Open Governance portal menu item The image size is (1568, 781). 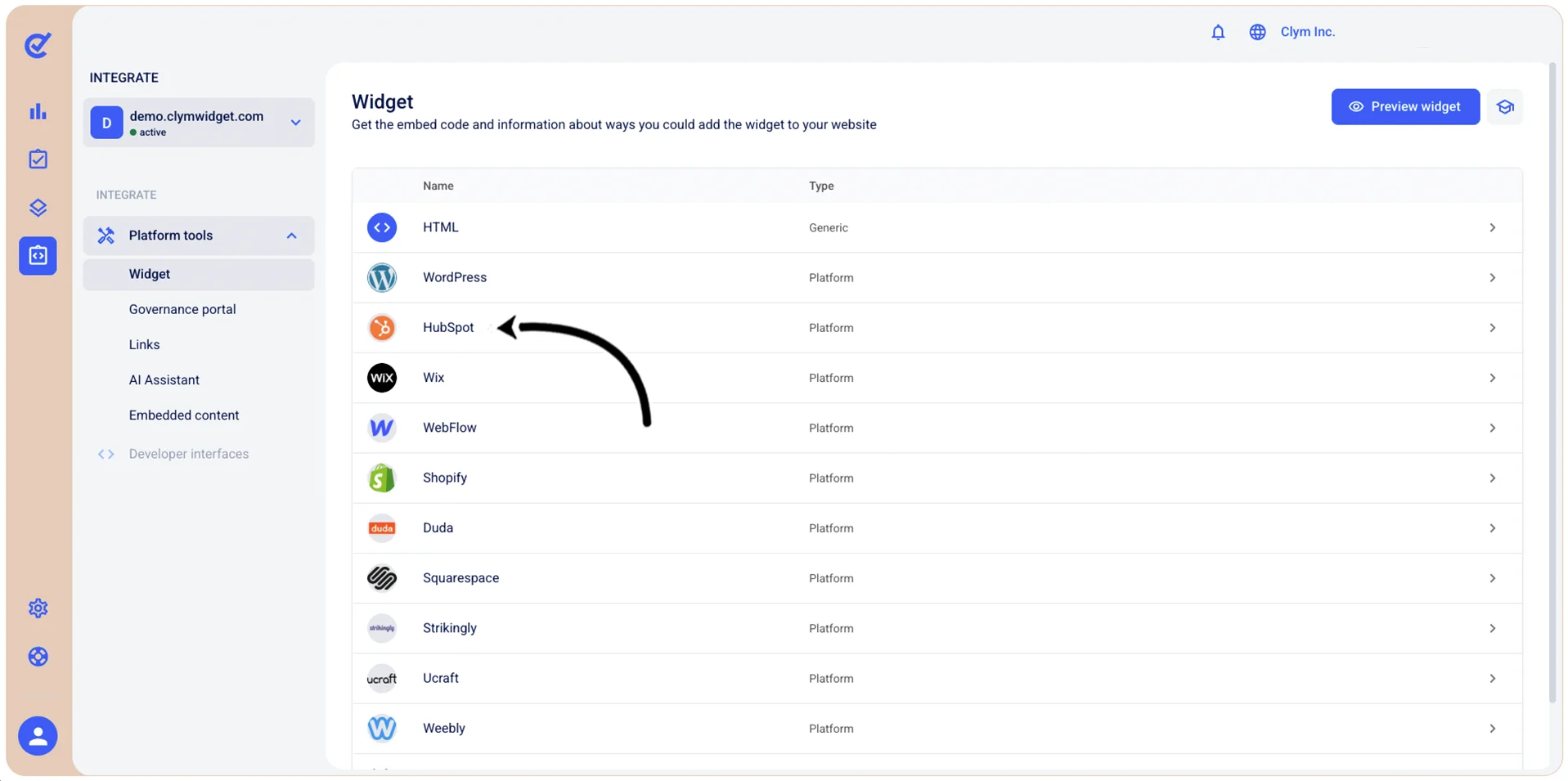point(182,309)
